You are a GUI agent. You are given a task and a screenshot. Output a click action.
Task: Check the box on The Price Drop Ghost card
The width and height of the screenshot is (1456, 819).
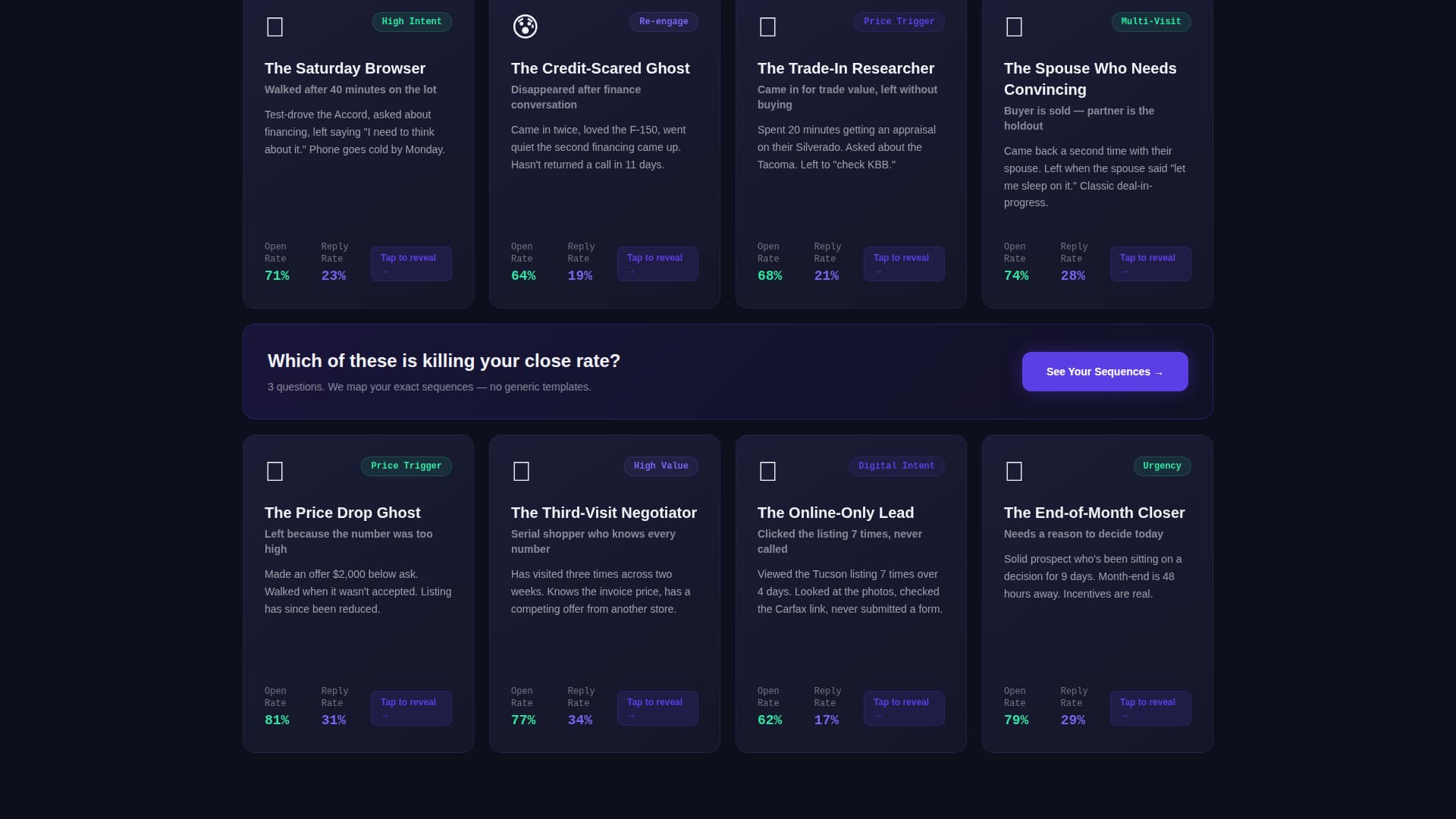coord(275,471)
